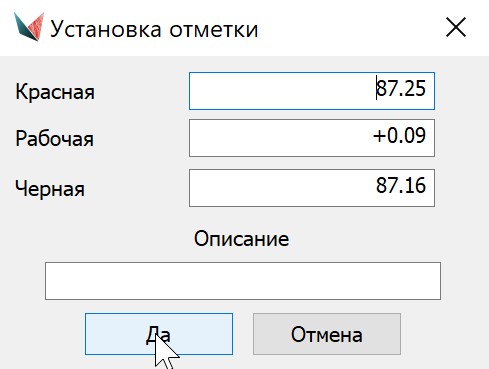Close the Установка отметки dialog
The image size is (489, 369).
tap(456, 27)
